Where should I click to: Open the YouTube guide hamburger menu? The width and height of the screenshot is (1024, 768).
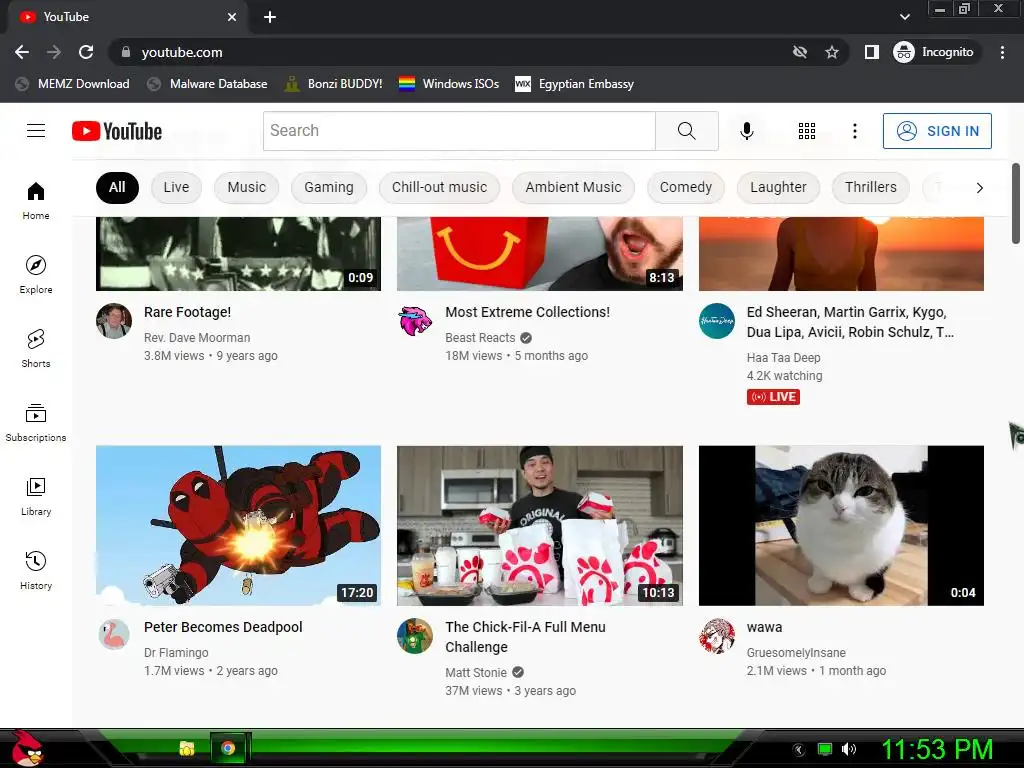tap(36, 131)
